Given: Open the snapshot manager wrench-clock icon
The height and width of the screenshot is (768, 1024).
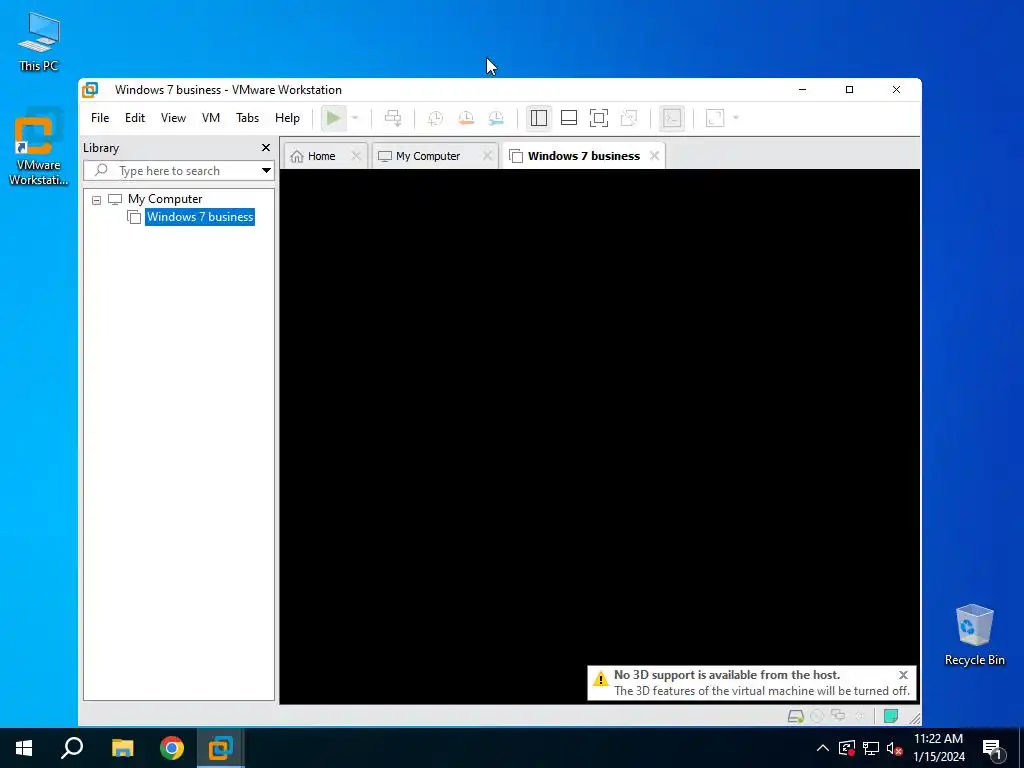Looking at the screenshot, I should 496,118.
